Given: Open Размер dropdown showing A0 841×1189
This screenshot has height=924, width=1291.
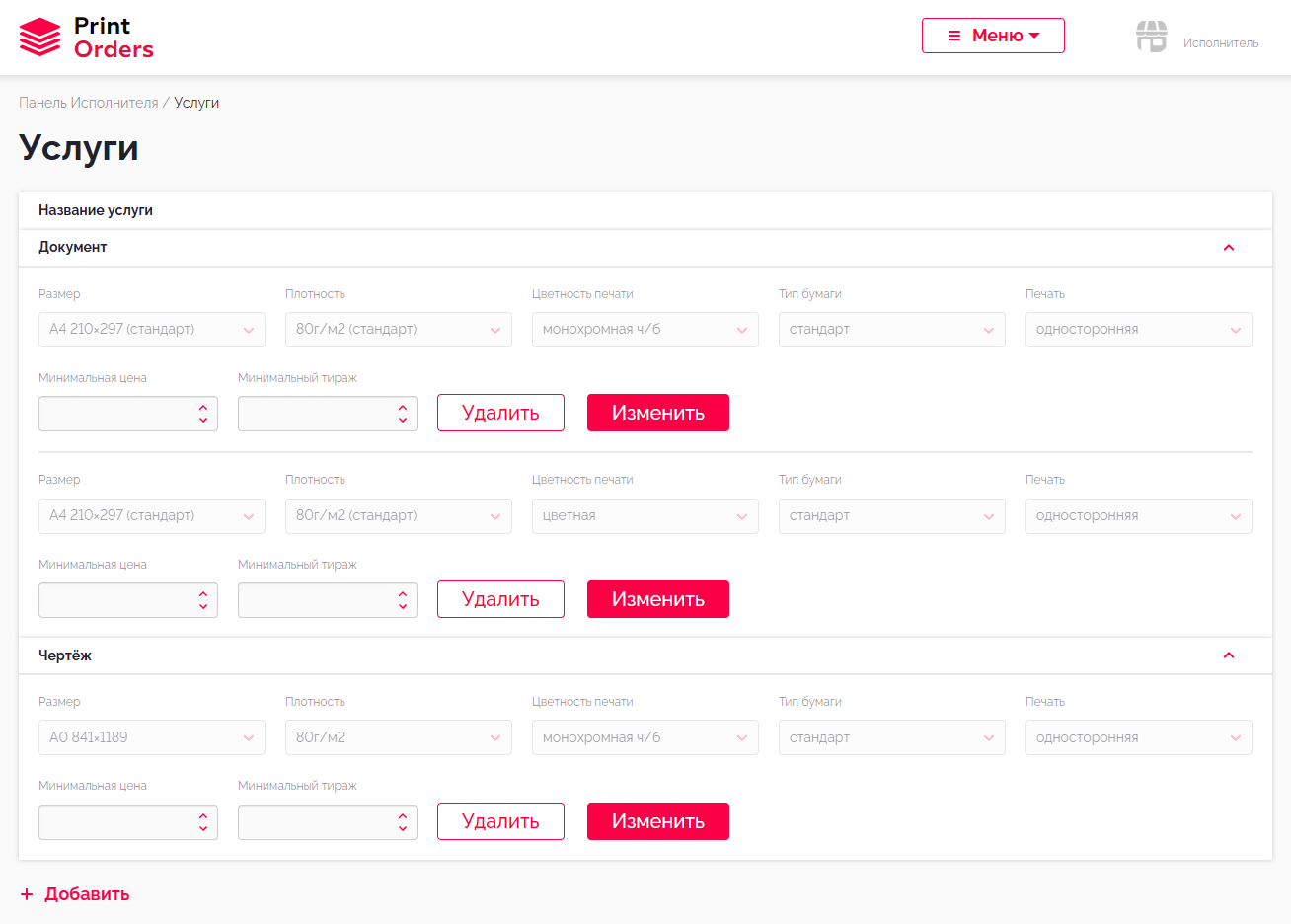Looking at the screenshot, I should 152,738.
